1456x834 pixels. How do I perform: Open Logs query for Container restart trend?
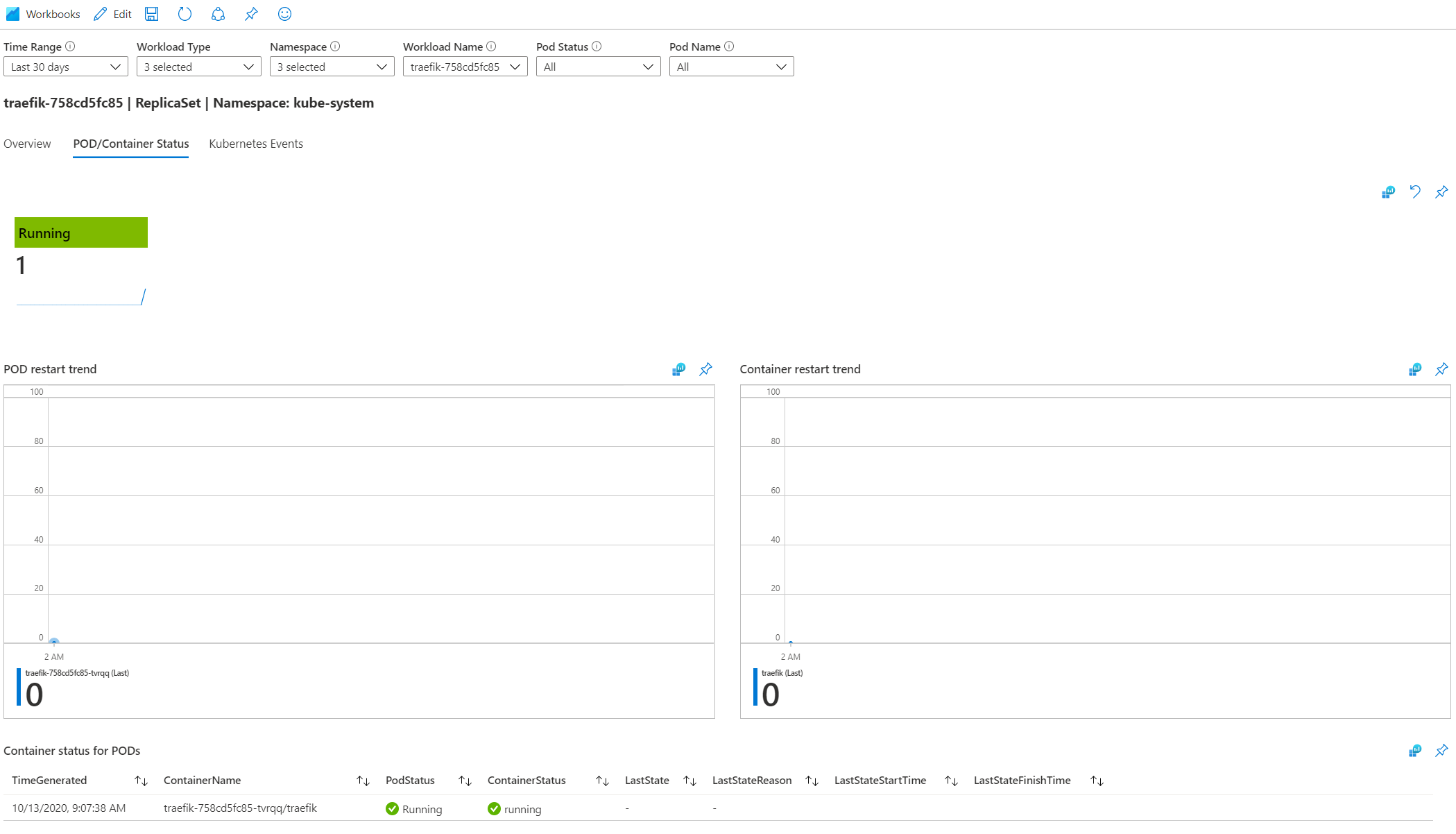point(1415,369)
